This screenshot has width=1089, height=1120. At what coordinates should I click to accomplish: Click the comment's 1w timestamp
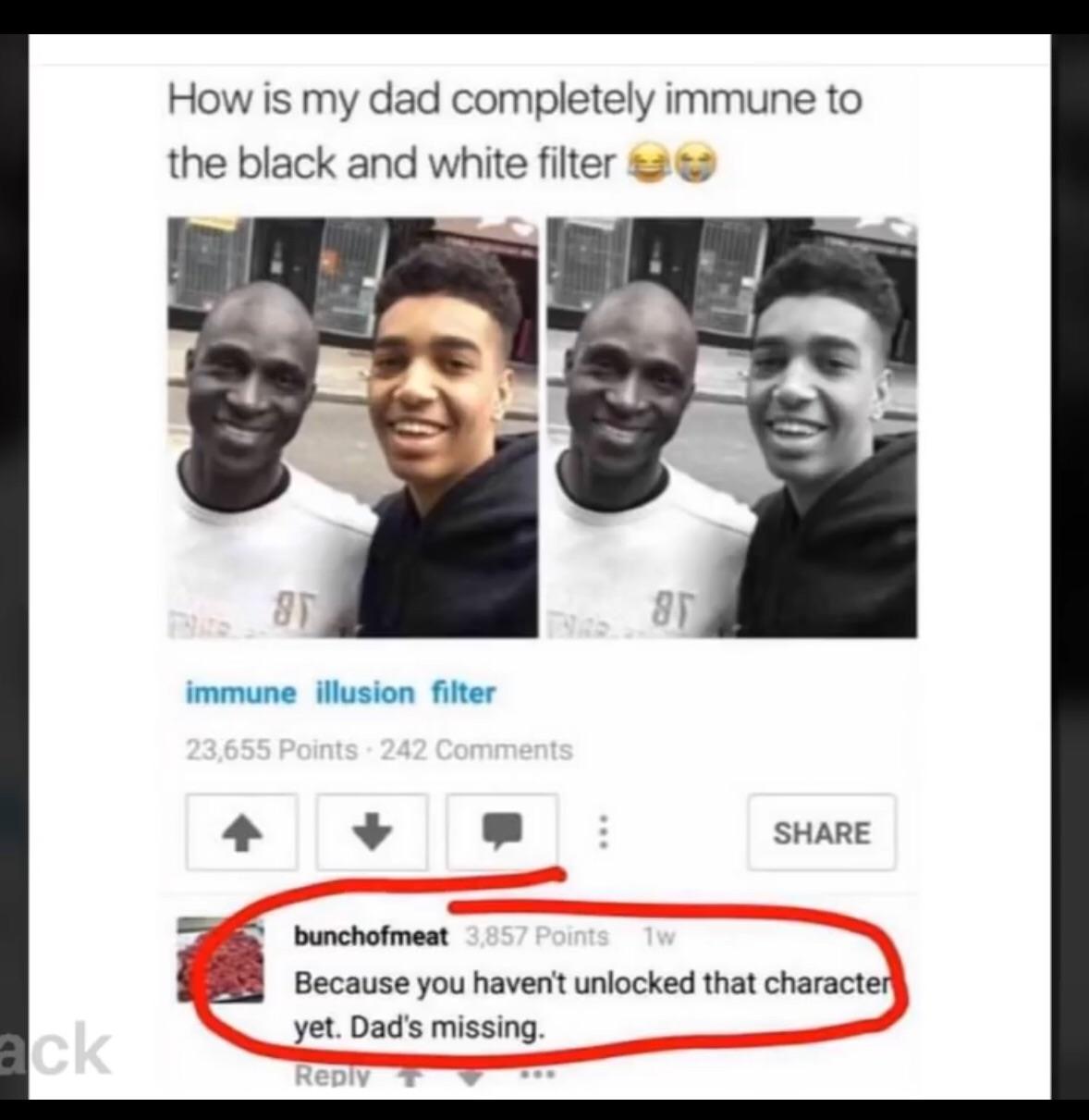659,937
